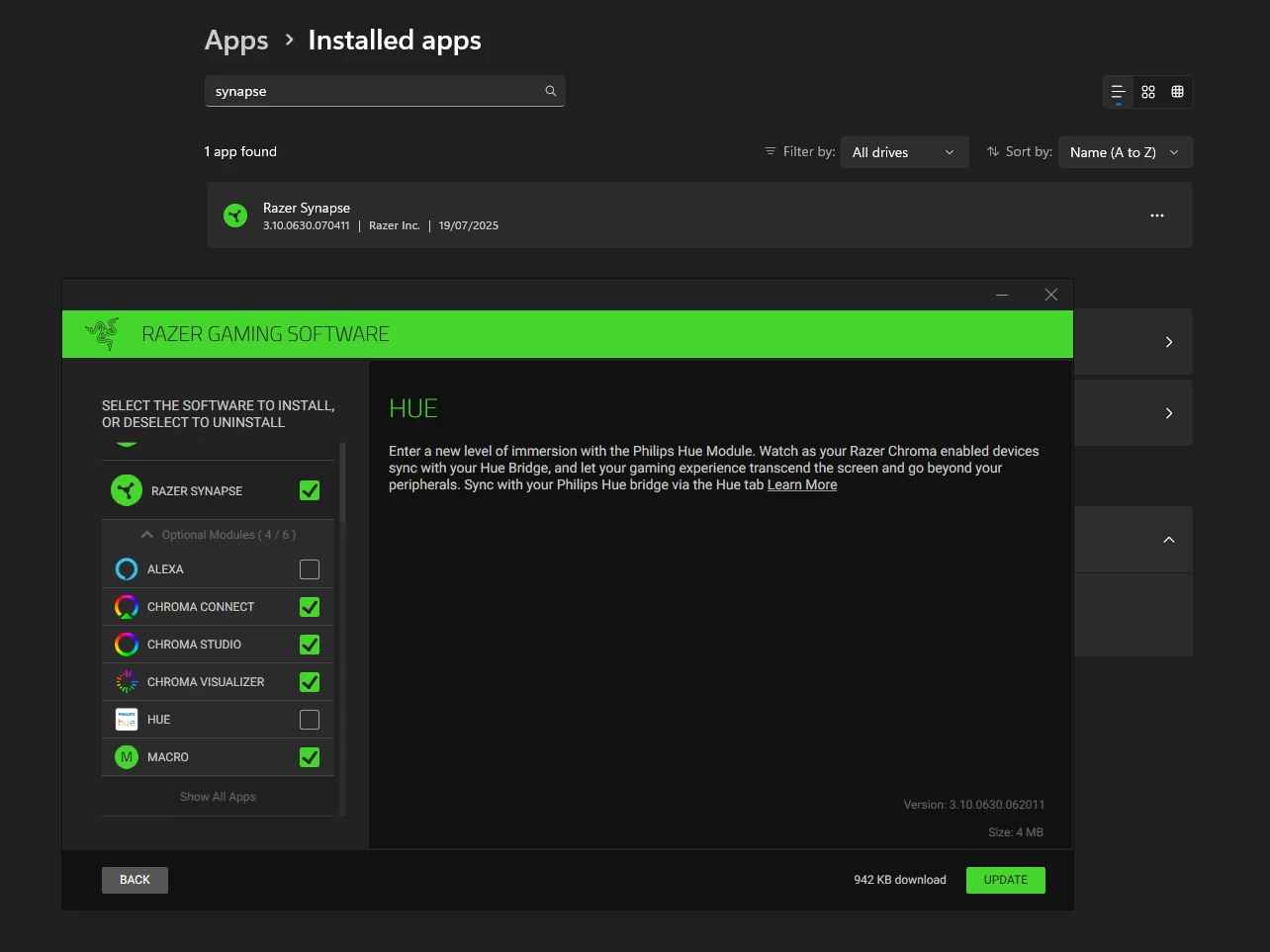Select the CHROMA CONNECT label
The image size is (1270, 952).
coord(201,607)
